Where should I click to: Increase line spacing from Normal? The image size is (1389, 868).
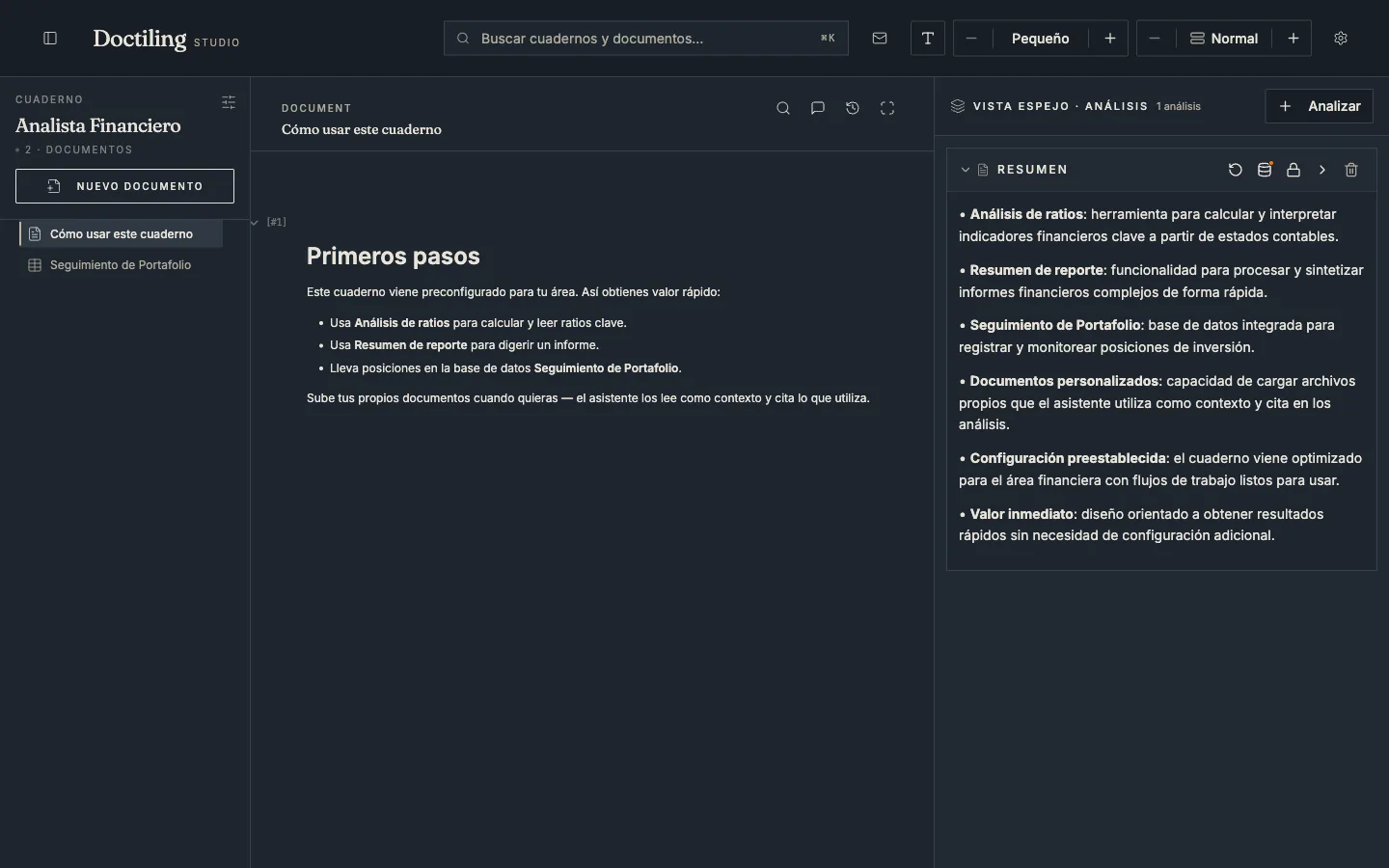coord(1294,39)
